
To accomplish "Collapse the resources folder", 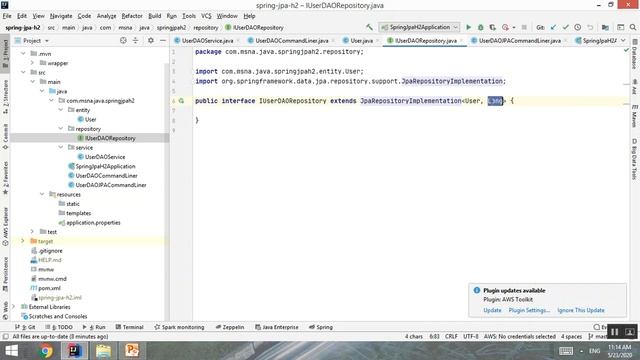I will tap(42, 194).
